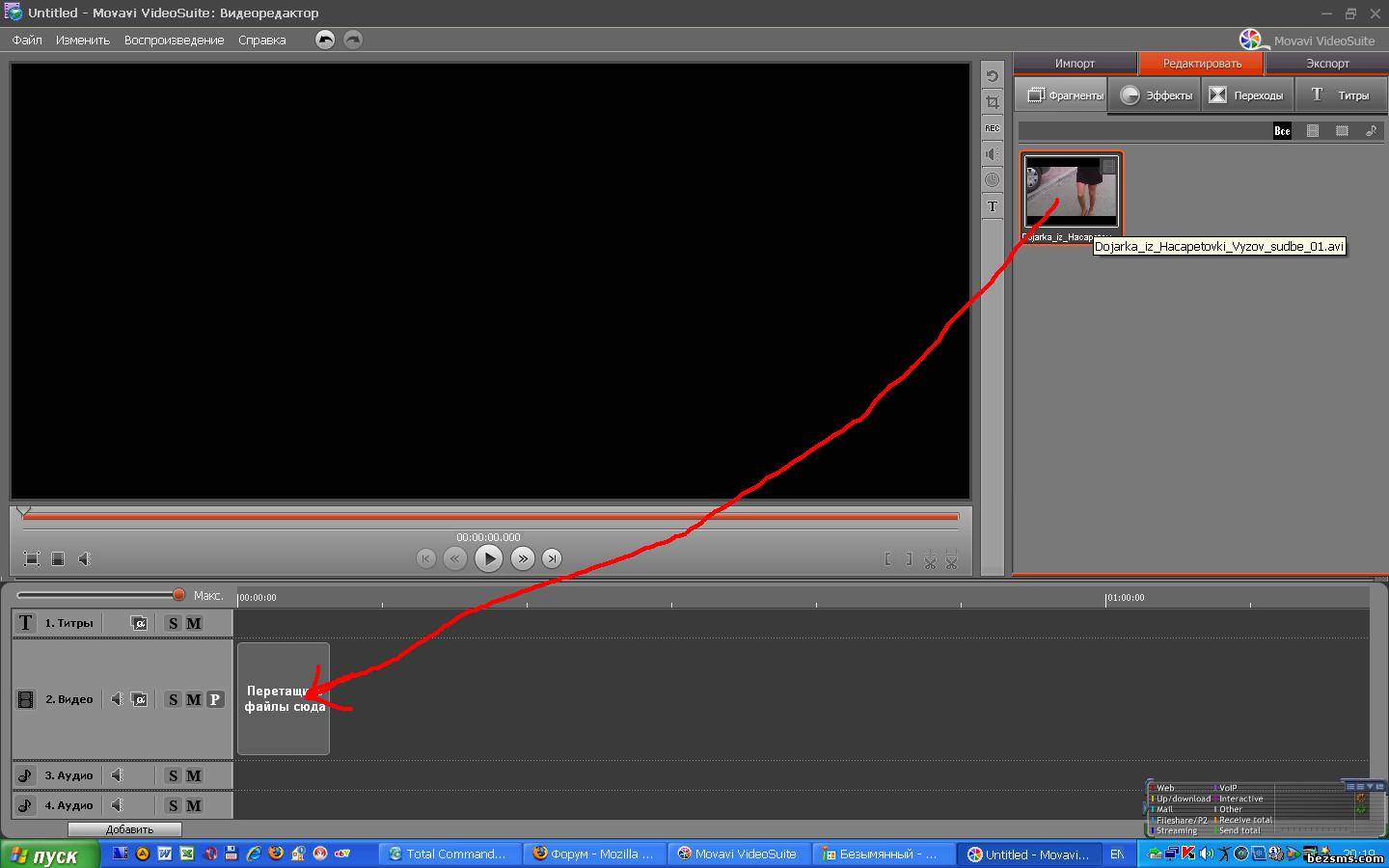Open the clock speed tool beside preview
The height and width of the screenshot is (868, 1389).
[992, 180]
